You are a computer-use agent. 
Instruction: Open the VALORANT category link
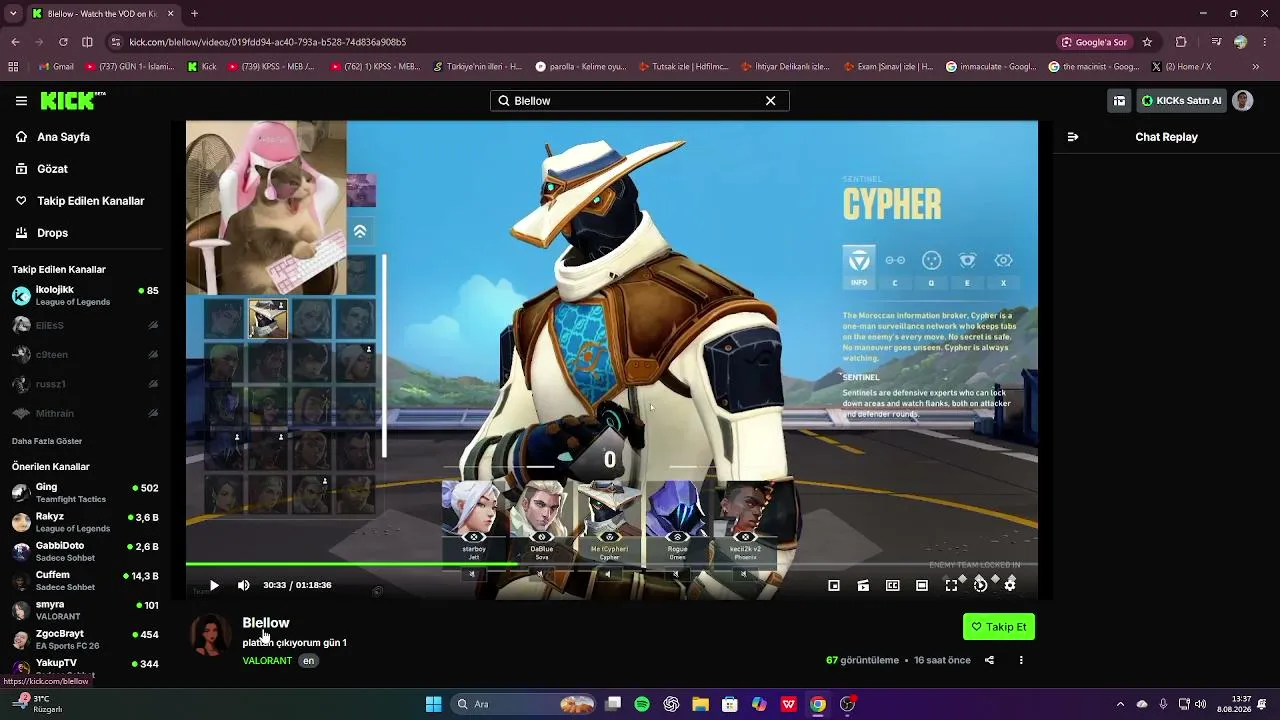[267, 661]
